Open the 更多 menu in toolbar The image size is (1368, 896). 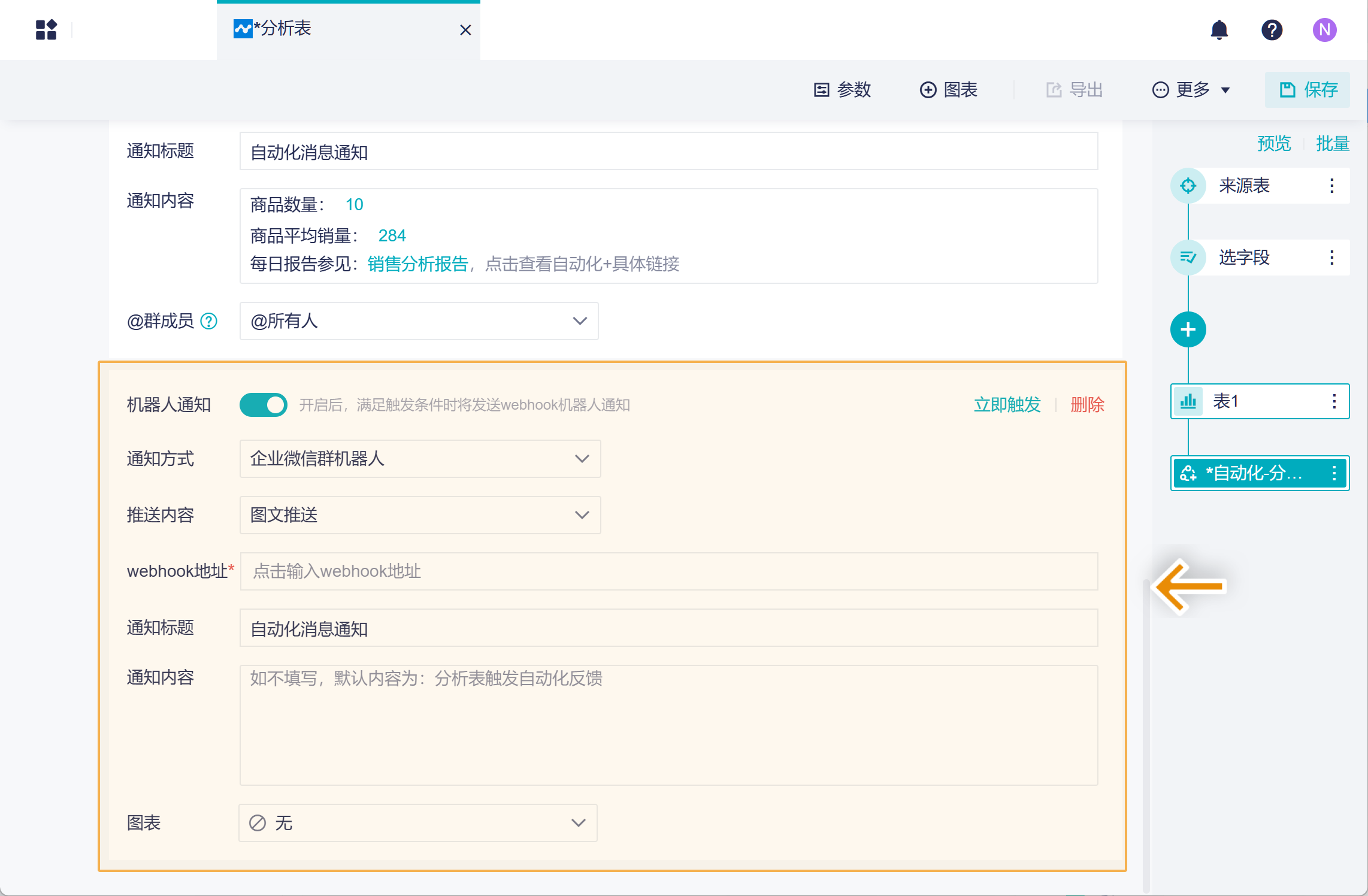1191,90
